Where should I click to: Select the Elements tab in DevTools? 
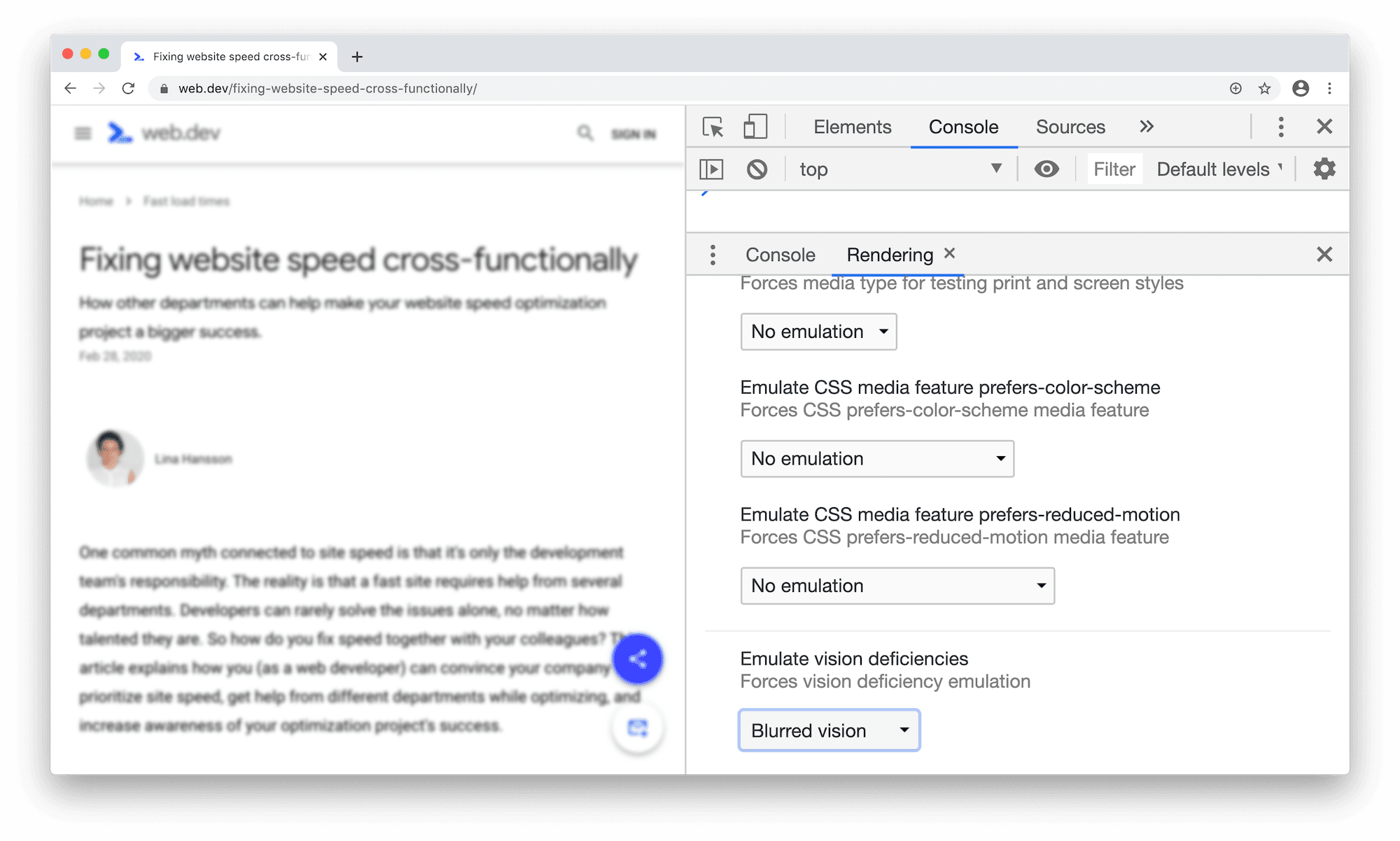(x=850, y=126)
